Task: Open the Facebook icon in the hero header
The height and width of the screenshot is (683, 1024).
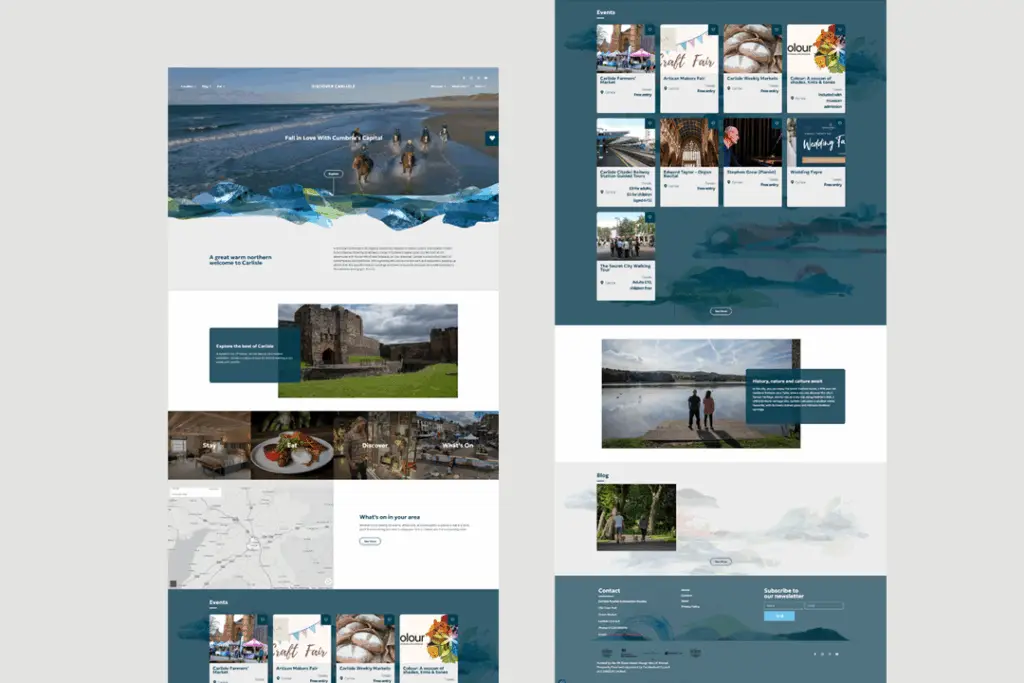Action: click(x=464, y=78)
